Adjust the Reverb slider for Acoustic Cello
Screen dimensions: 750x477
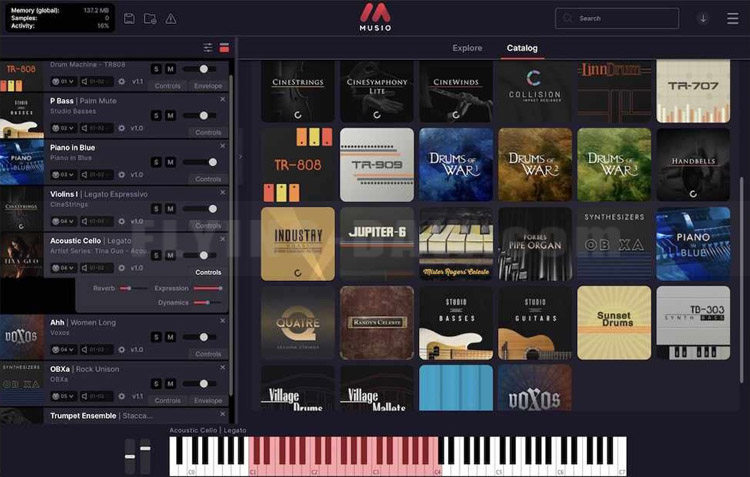pyautogui.click(x=133, y=288)
